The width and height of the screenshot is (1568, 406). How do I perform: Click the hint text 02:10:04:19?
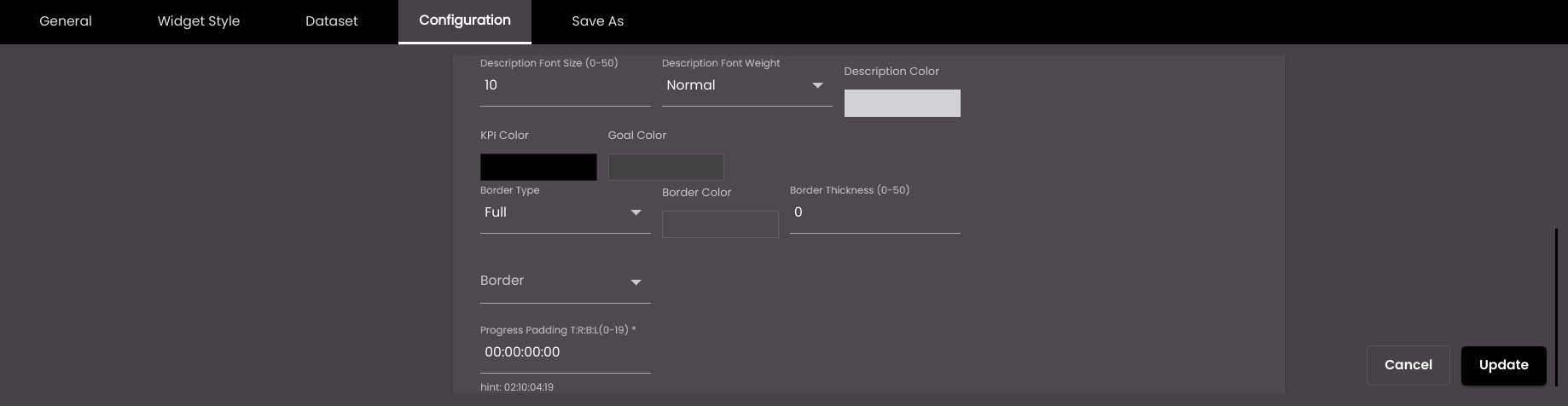(x=517, y=387)
